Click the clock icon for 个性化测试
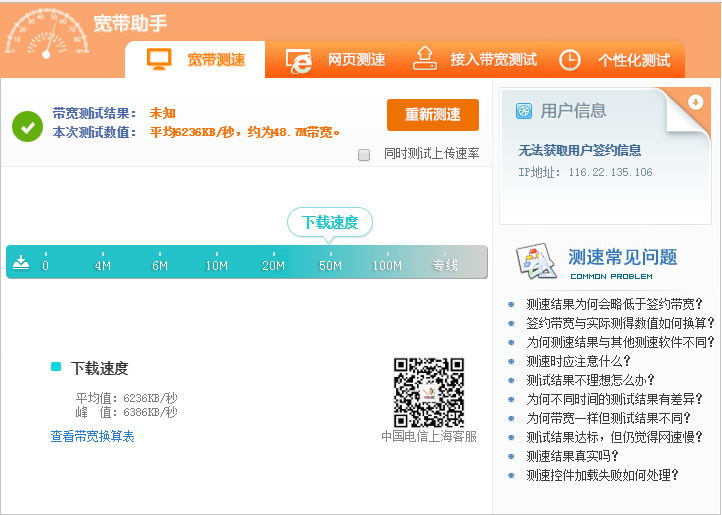722x515 pixels. click(569, 60)
